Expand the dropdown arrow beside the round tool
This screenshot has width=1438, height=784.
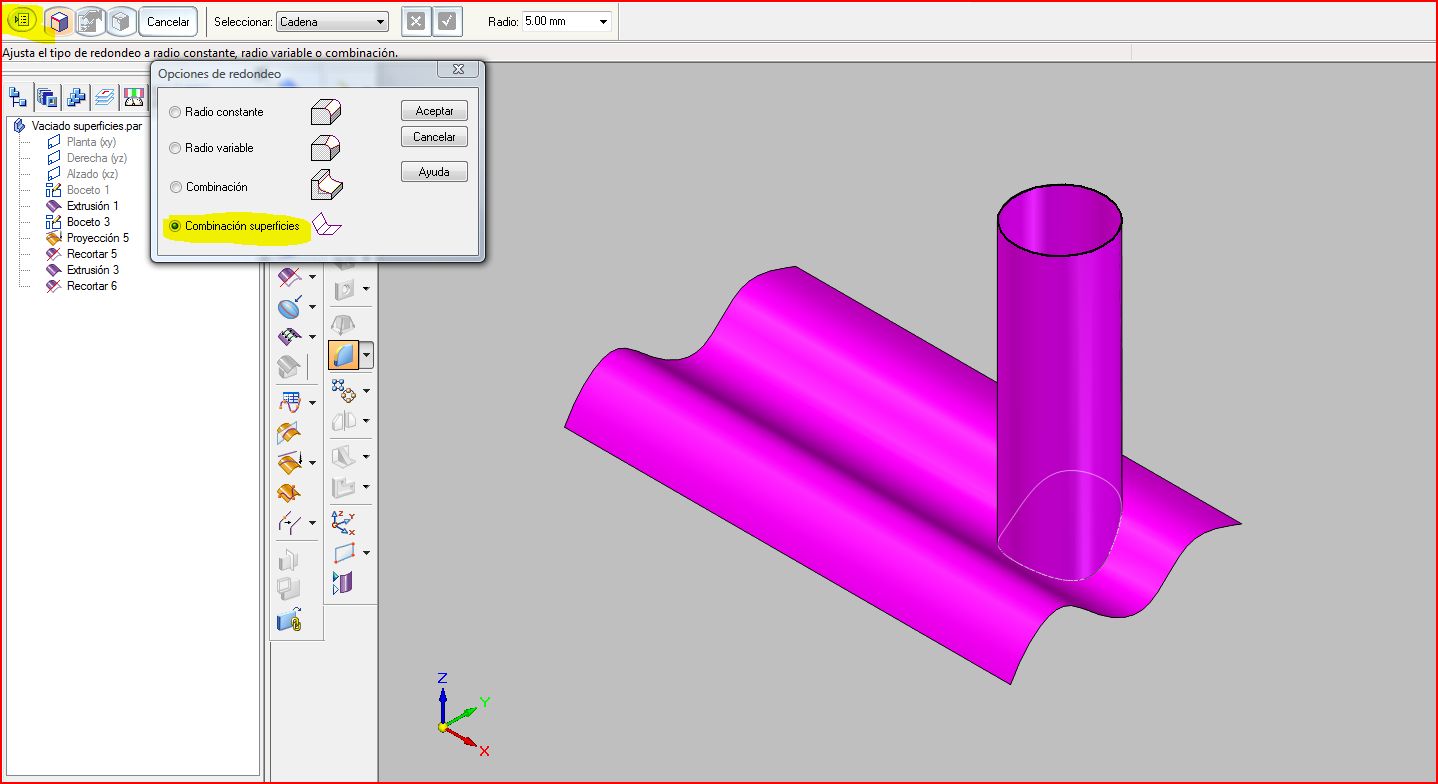coord(367,354)
